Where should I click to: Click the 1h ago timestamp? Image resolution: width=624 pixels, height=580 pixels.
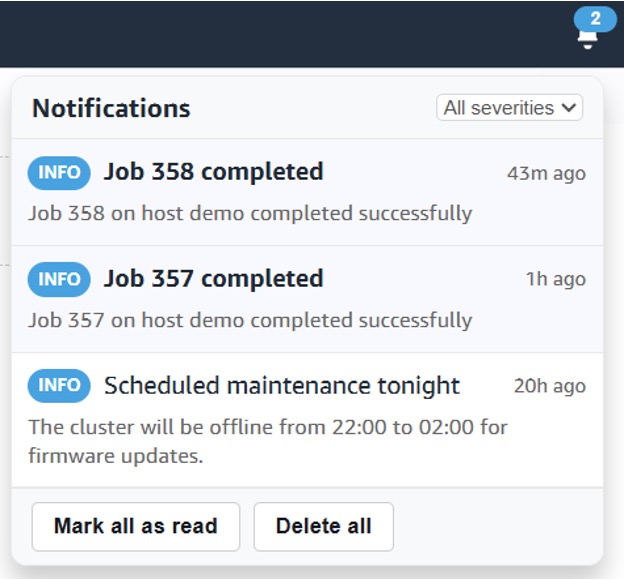coord(556,280)
